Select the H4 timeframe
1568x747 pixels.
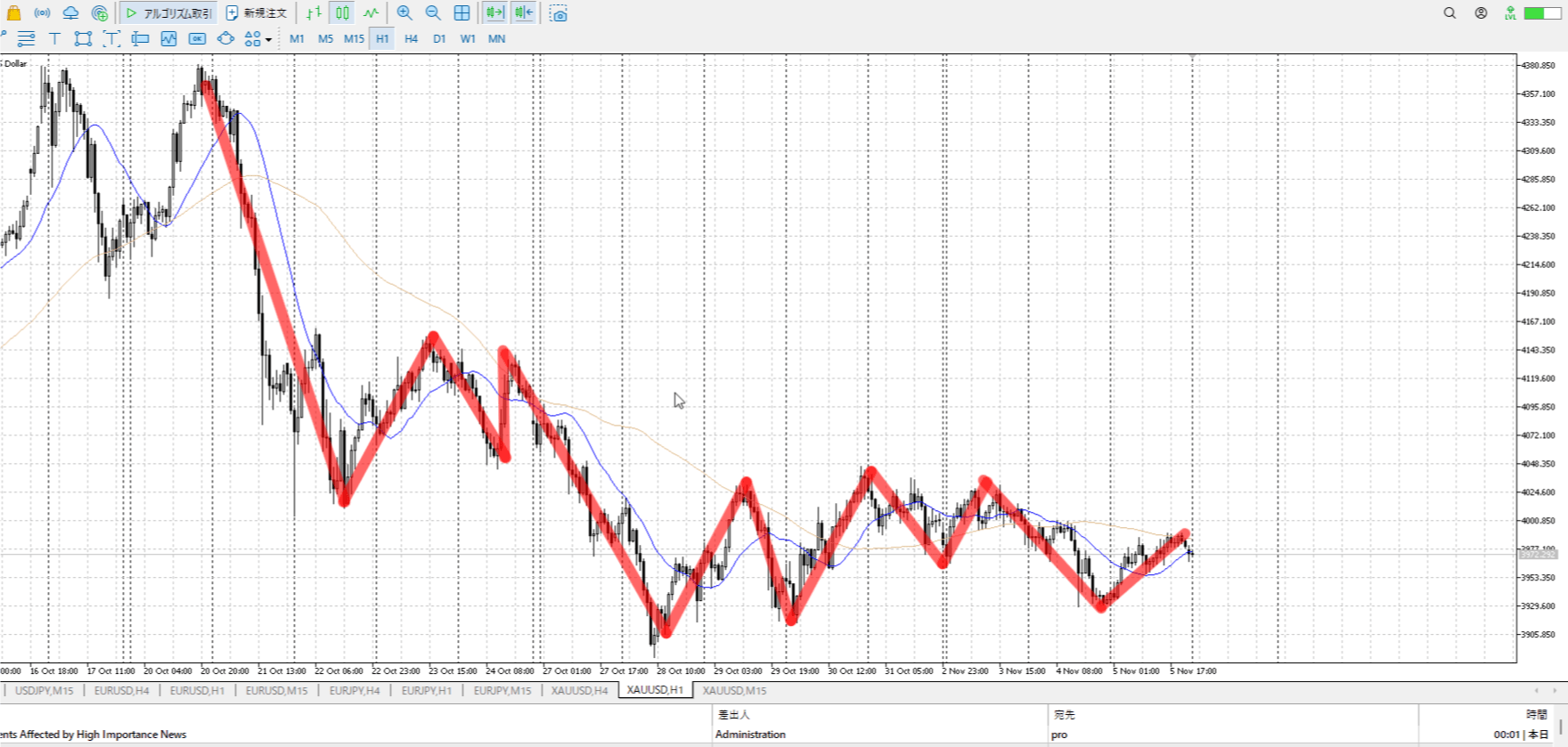coord(411,38)
